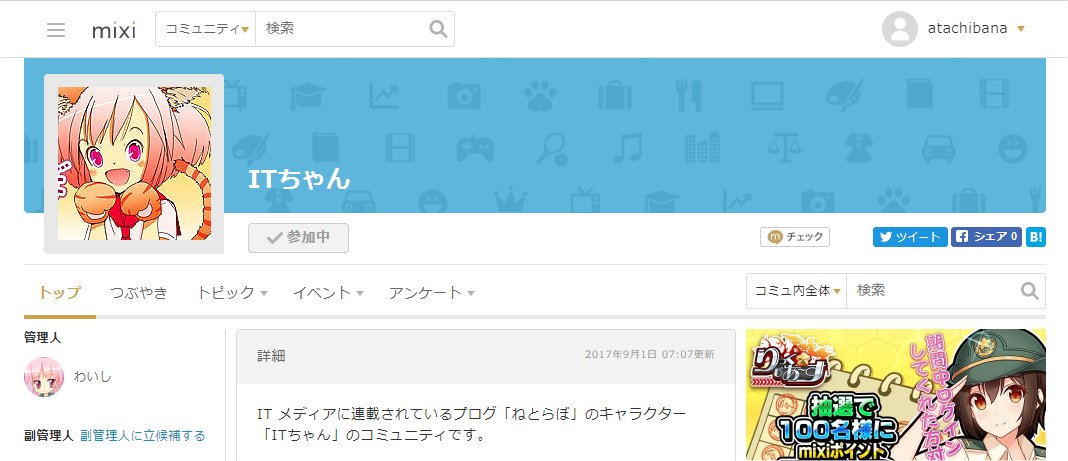Click the atachibana profile avatar icon
Image resolution: width=1068 pixels, height=461 pixels.
click(x=899, y=29)
